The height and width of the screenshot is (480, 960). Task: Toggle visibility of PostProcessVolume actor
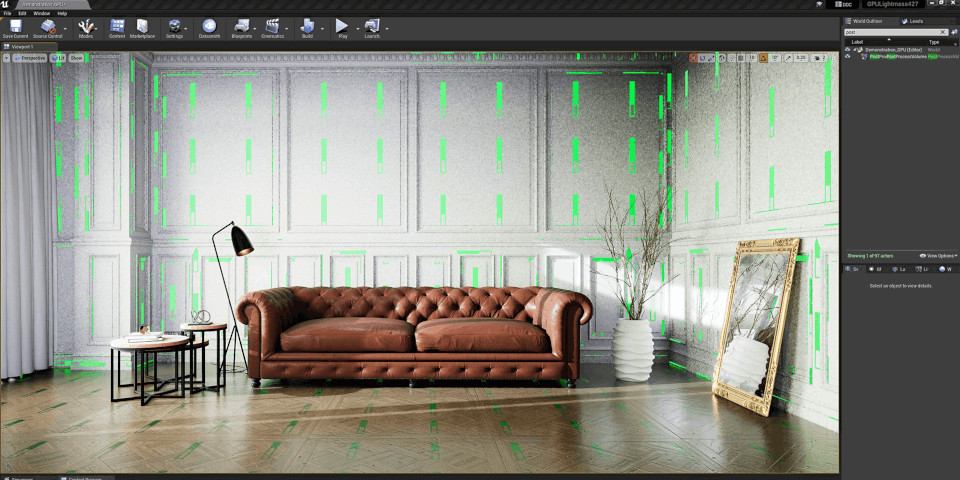pos(847,57)
